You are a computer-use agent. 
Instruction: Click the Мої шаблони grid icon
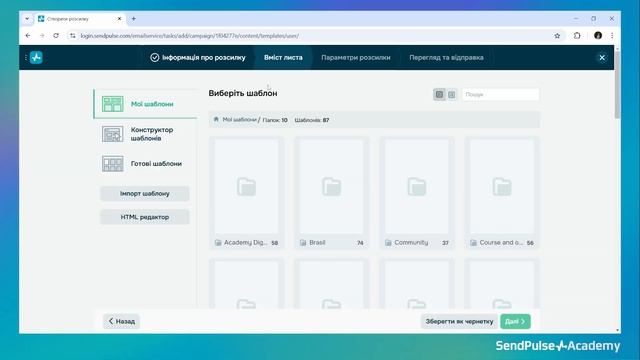coord(113,104)
